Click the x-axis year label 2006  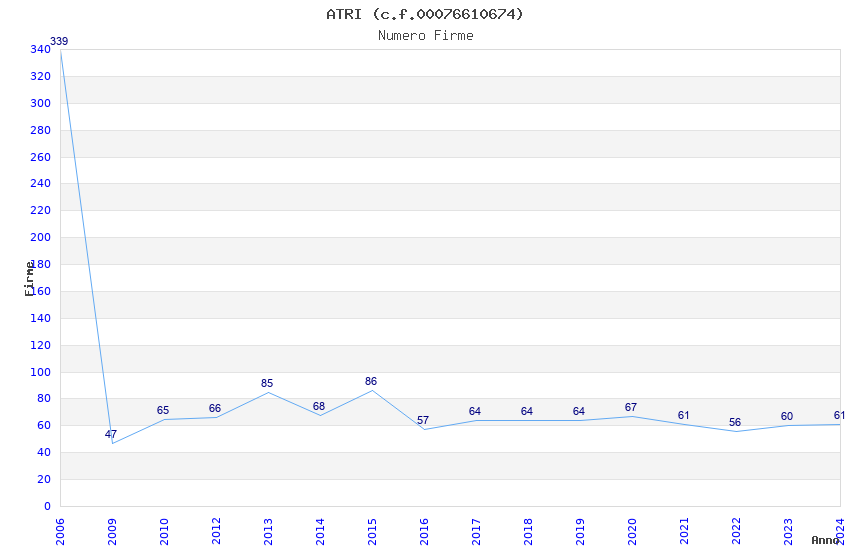point(60,531)
